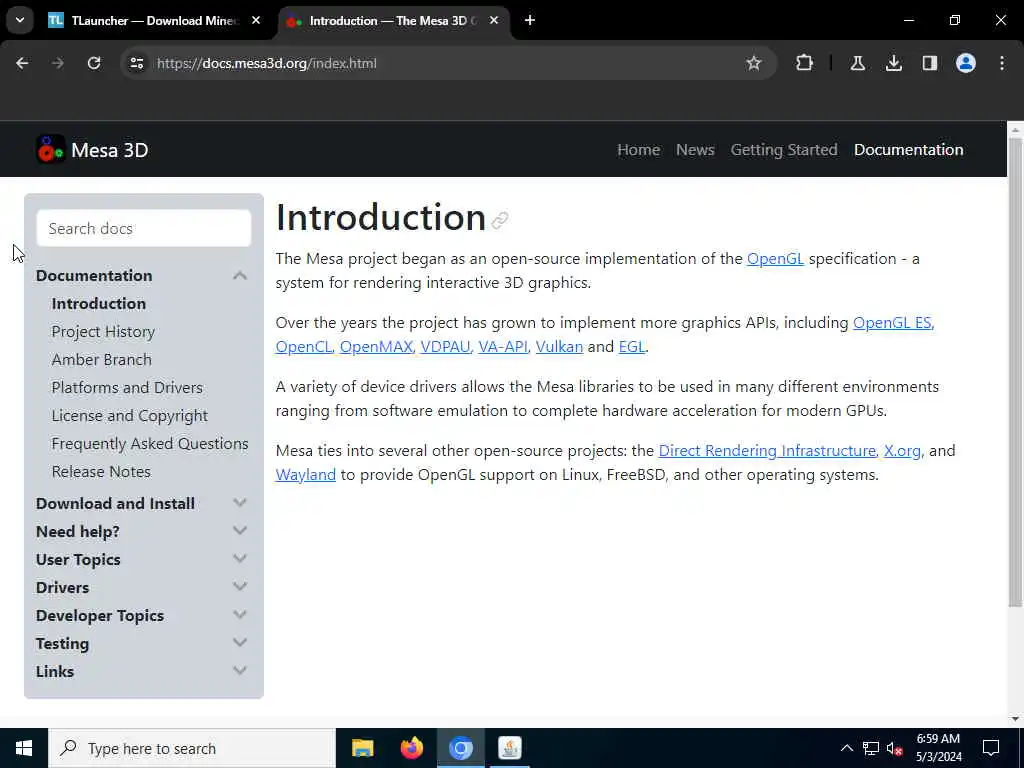Viewport: 1024px width, 768px height.
Task: Follow the X.org link
Action: click(902, 451)
